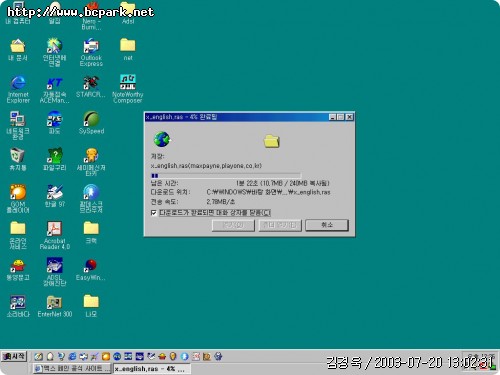Click the greyed-out Open Folder button

280,225
